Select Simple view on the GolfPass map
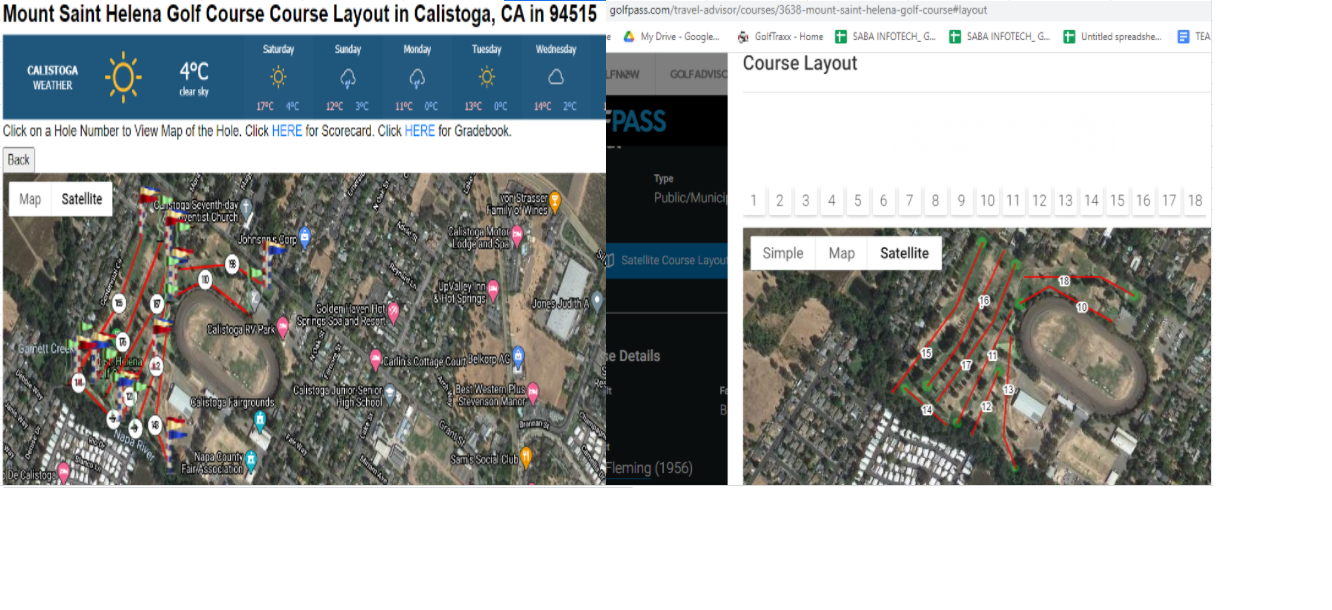The width and height of the screenshot is (1332, 610). (x=783, y=253)
